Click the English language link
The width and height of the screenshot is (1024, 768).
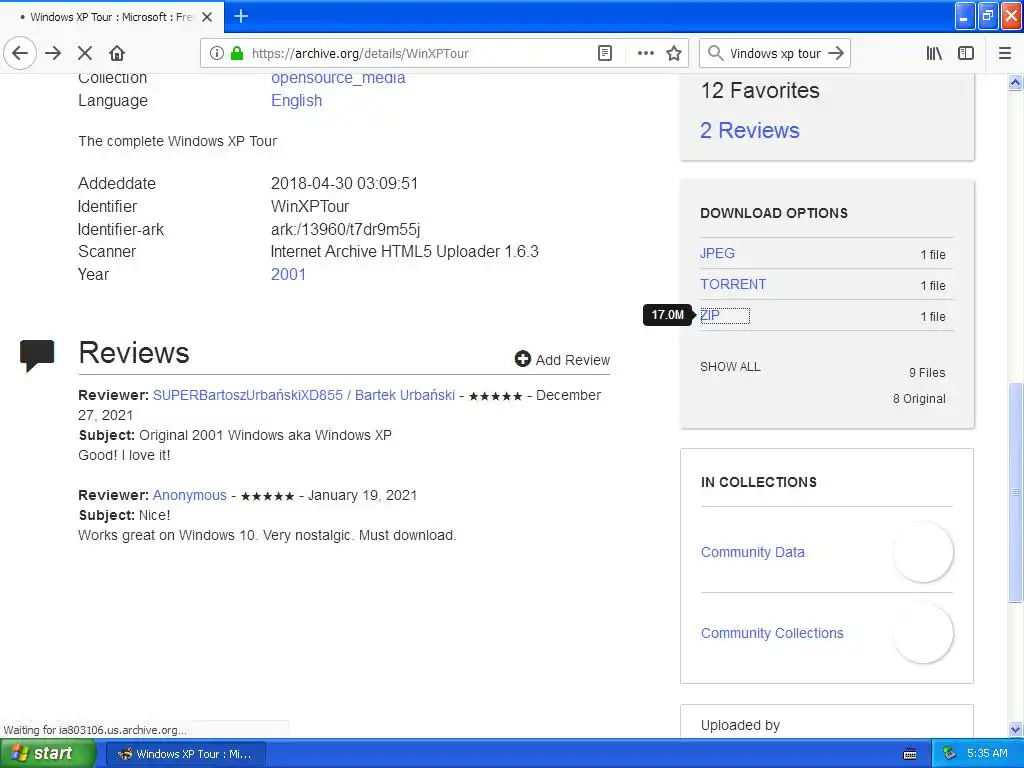(x=296, y=101)
